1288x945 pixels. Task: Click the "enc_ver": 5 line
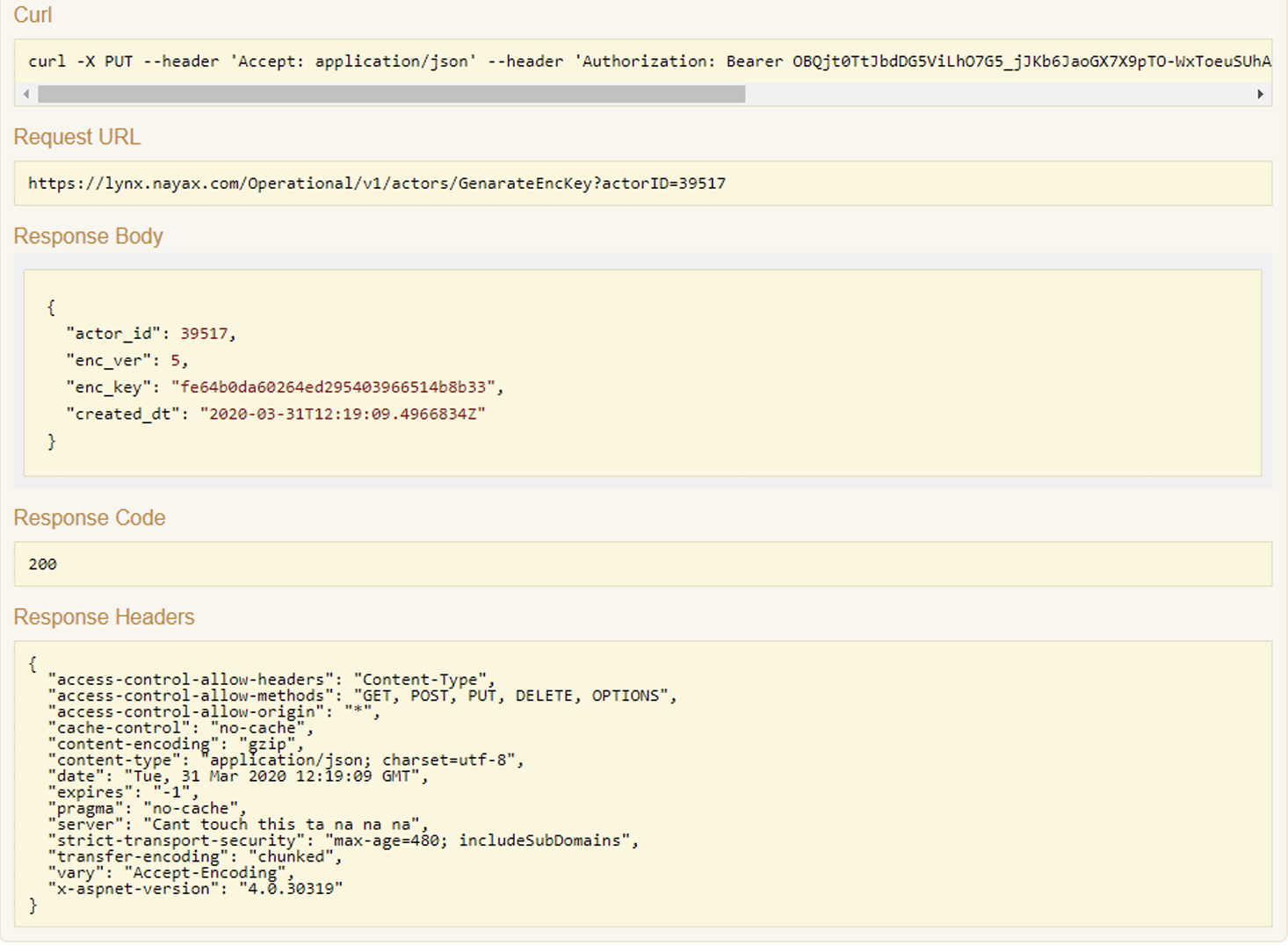coord(127,361)
